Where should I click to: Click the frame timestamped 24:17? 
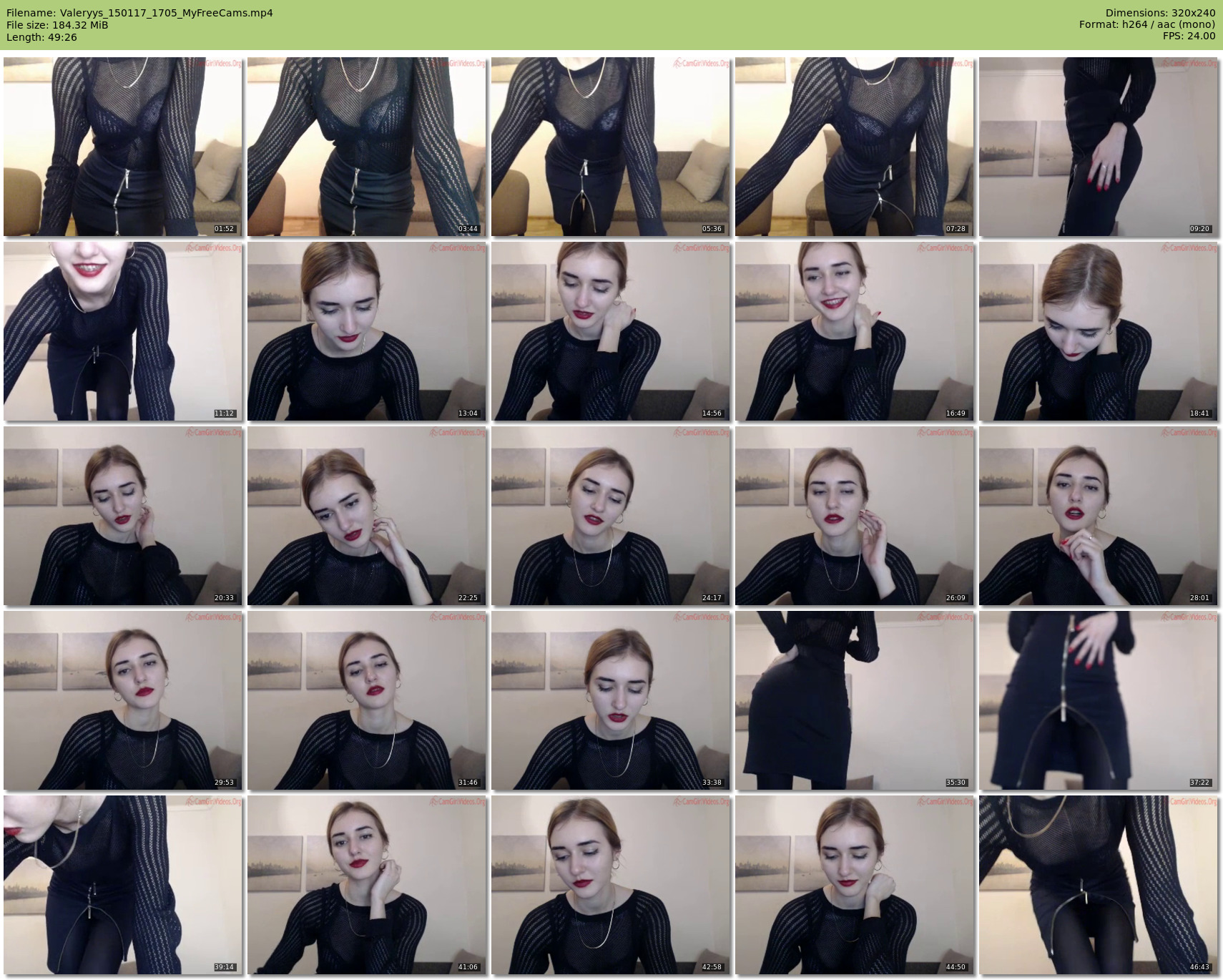click(610, 516)
